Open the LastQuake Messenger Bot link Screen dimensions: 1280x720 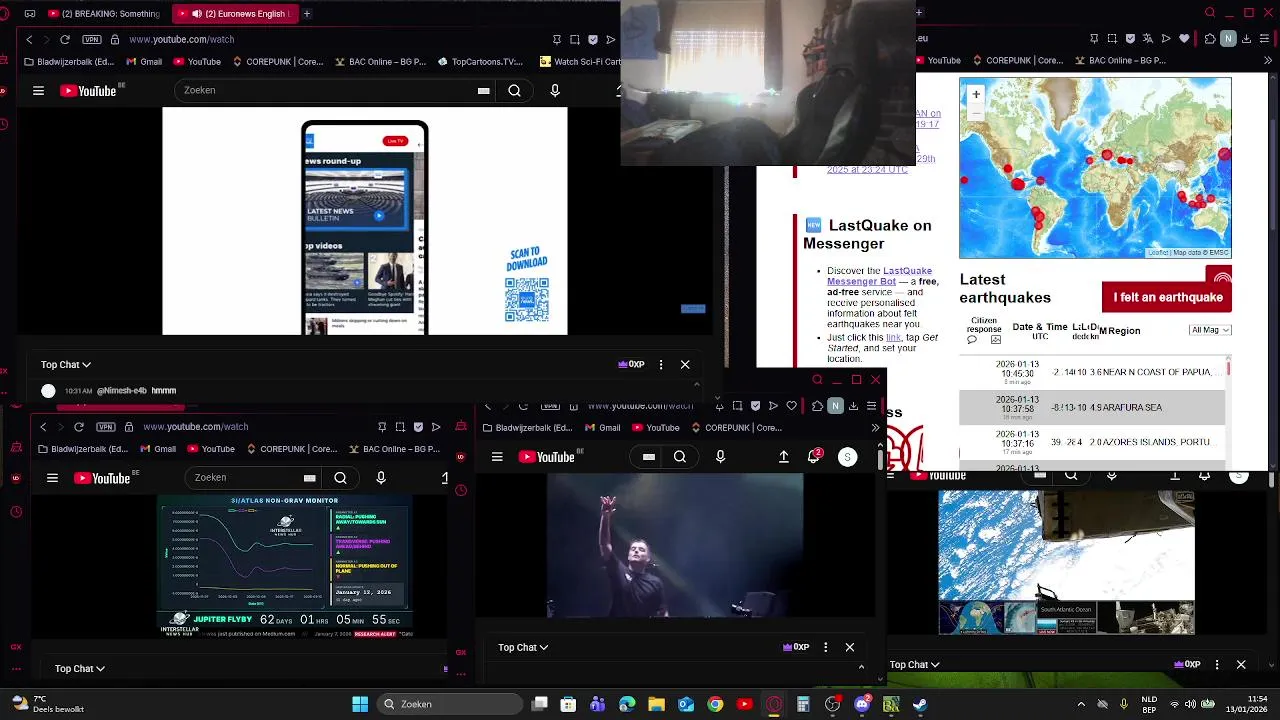point(879,276)
